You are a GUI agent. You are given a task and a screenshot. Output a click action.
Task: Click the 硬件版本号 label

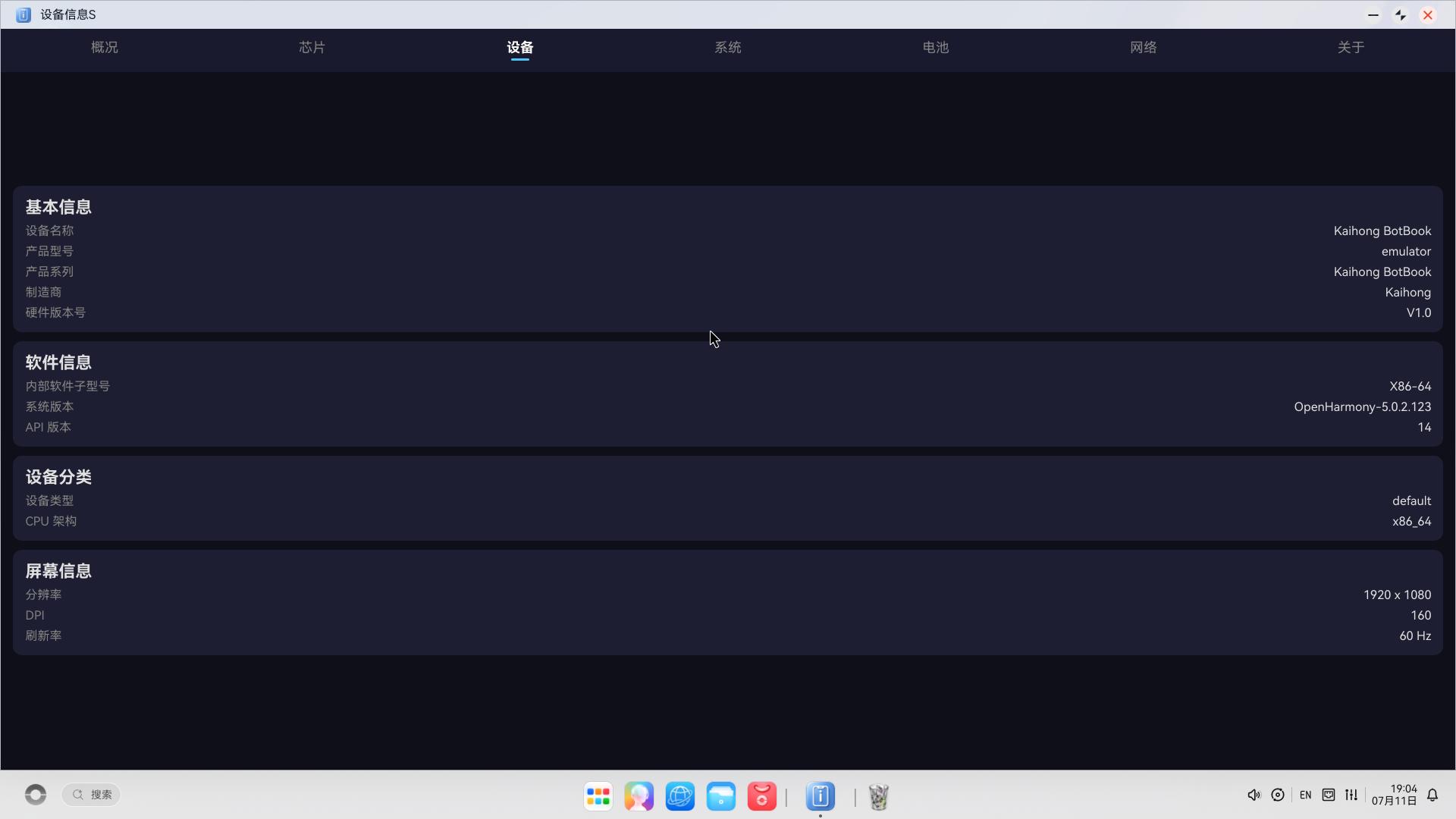tap(55, 312)
